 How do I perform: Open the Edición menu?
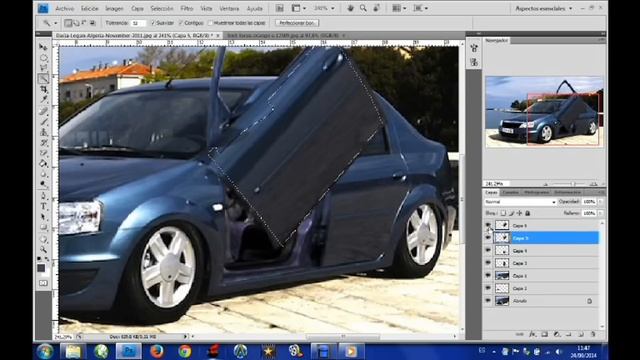pyautogui.click(x=89, y=8)
